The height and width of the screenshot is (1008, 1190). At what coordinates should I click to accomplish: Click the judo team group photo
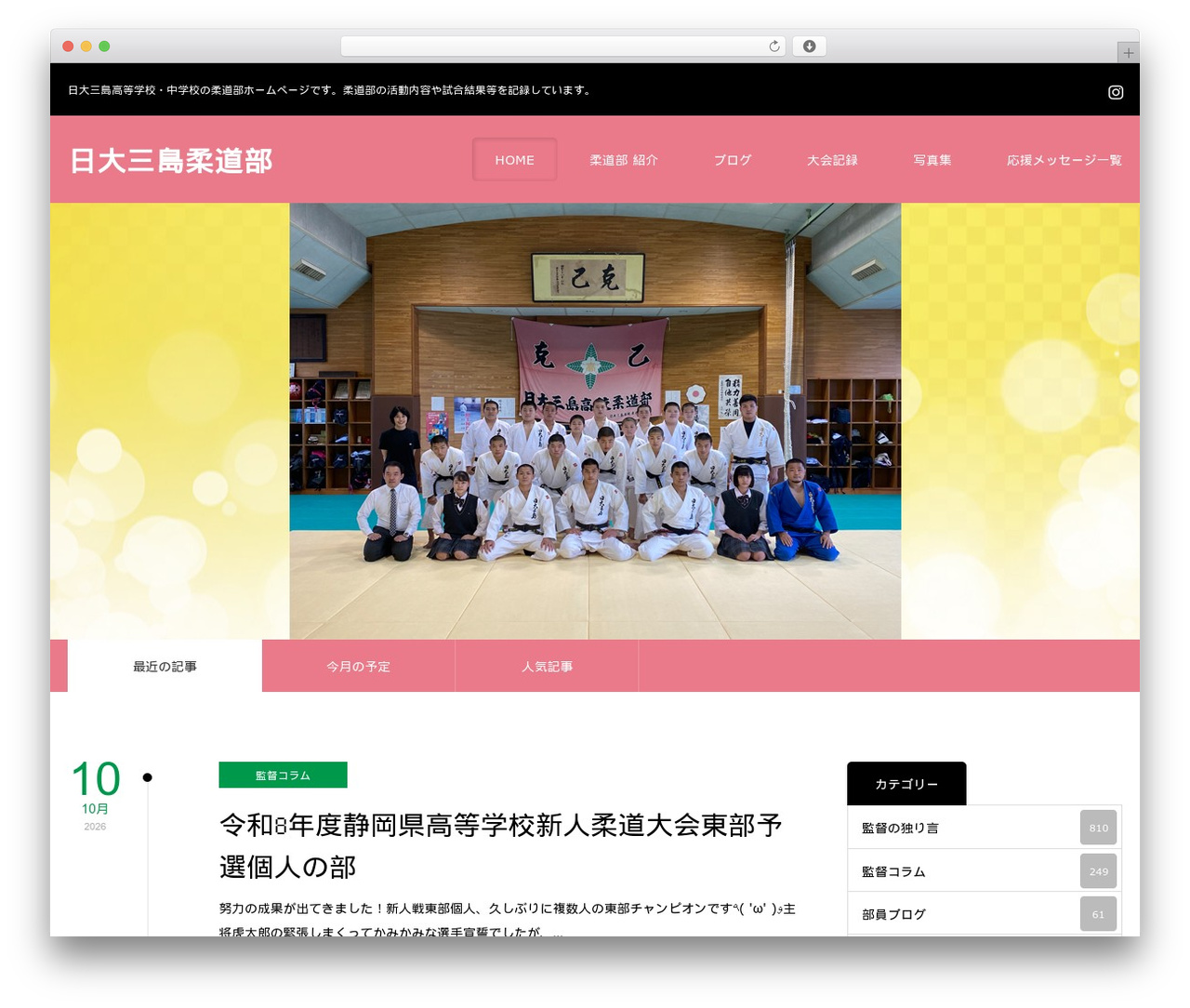click(x=595, y=421)
